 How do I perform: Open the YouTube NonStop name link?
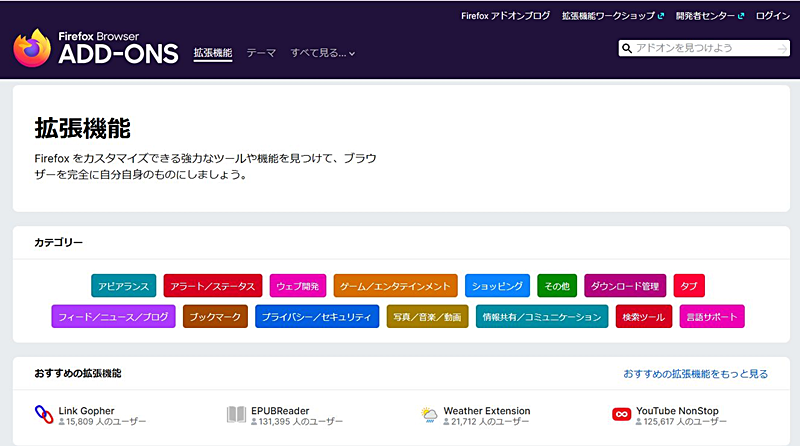[677, 411]
